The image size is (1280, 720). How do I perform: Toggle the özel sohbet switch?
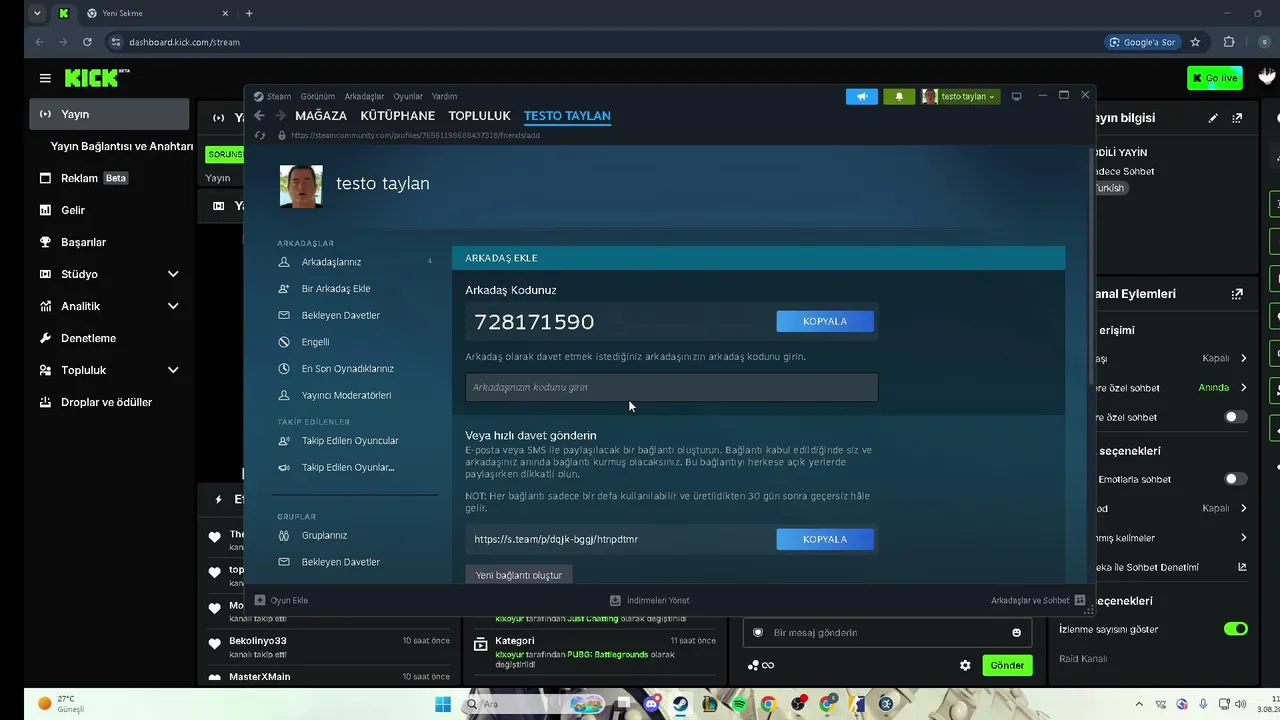[x=1236, y=417]
